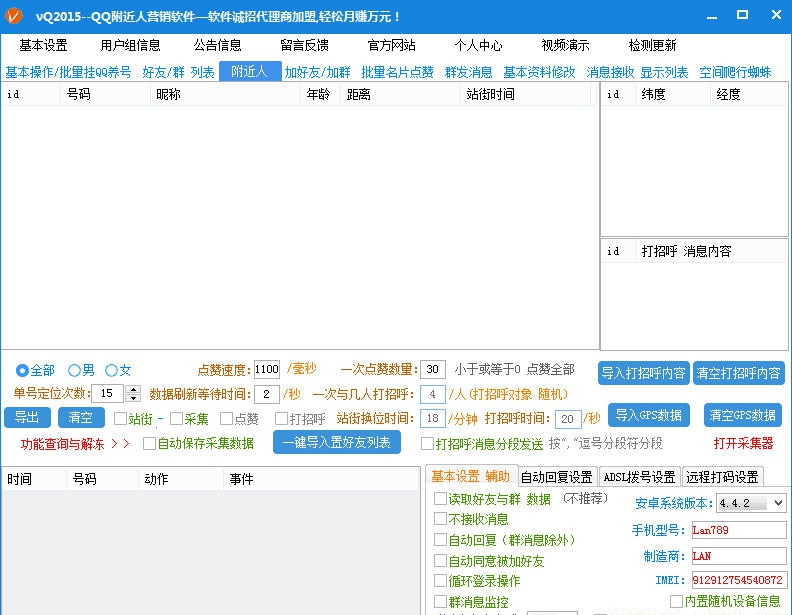
Task: Click 一键导入置好友列表 button
Action: click(x=337, y=443)
